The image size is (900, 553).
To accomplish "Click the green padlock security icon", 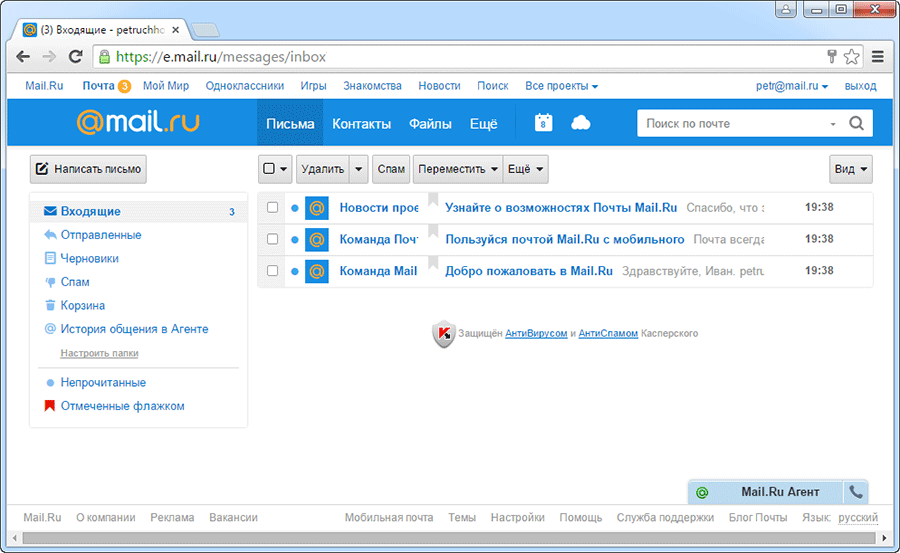I will point(104,57).
